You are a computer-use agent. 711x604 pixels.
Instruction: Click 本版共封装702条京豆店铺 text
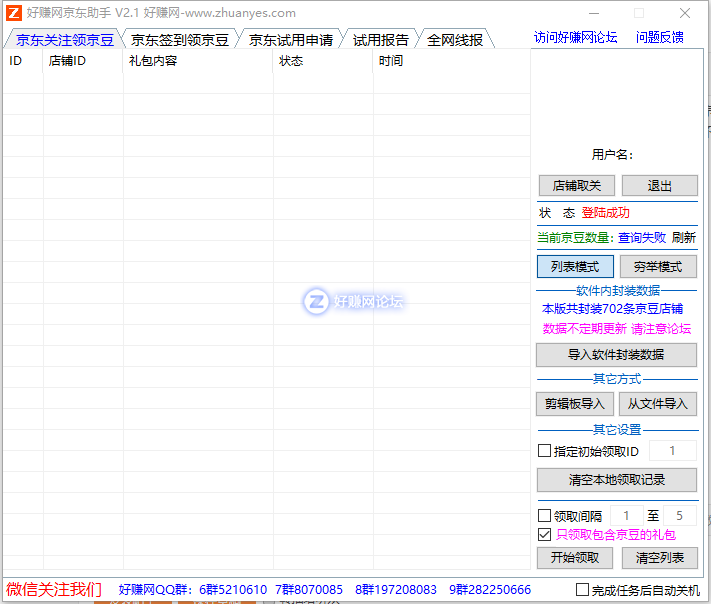(613, 309)
